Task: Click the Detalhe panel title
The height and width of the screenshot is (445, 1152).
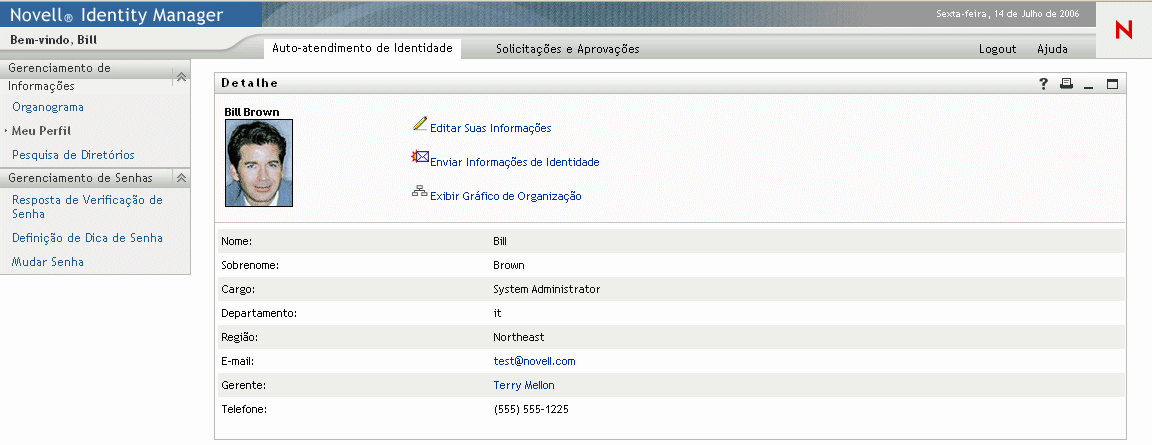Action: [250, 83]
